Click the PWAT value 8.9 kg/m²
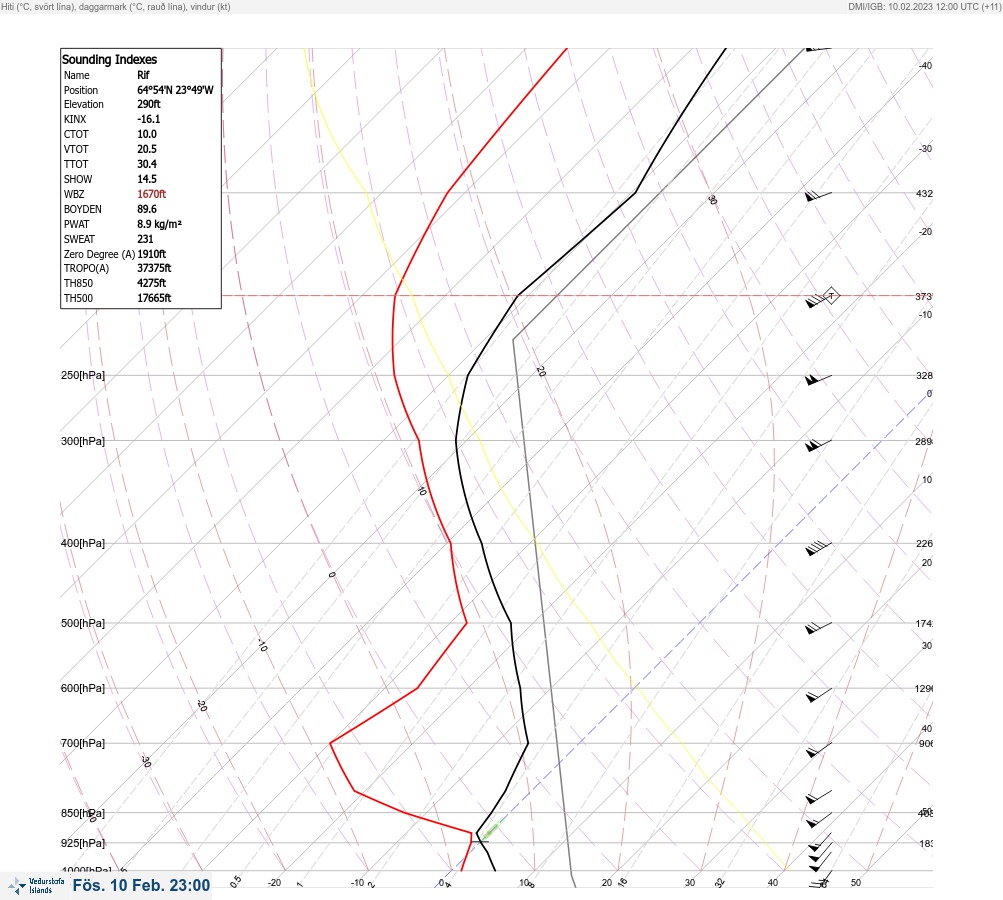The height and width of the screenshot is (900, 1003). [x=159, y=224]
